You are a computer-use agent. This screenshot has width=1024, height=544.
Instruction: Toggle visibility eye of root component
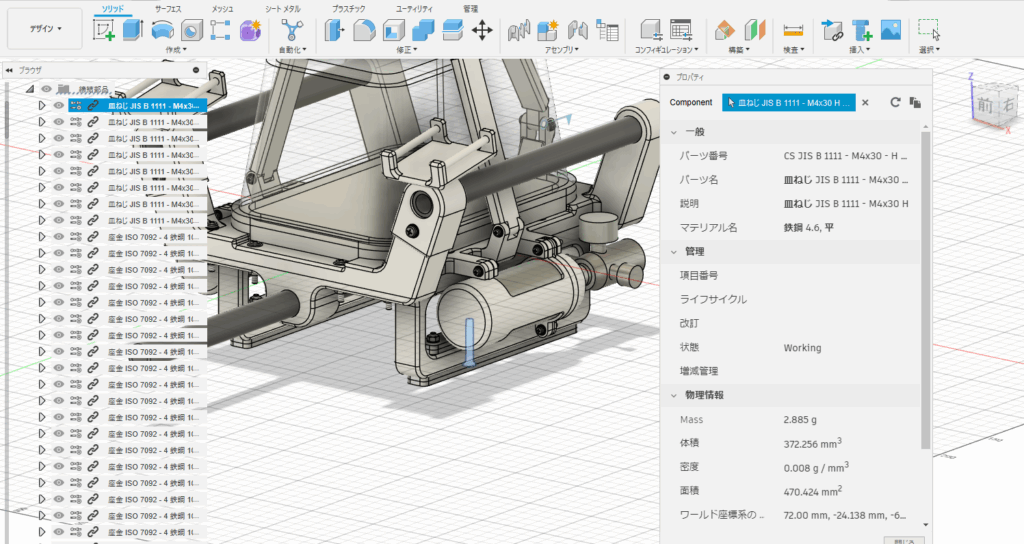(46, 89)
